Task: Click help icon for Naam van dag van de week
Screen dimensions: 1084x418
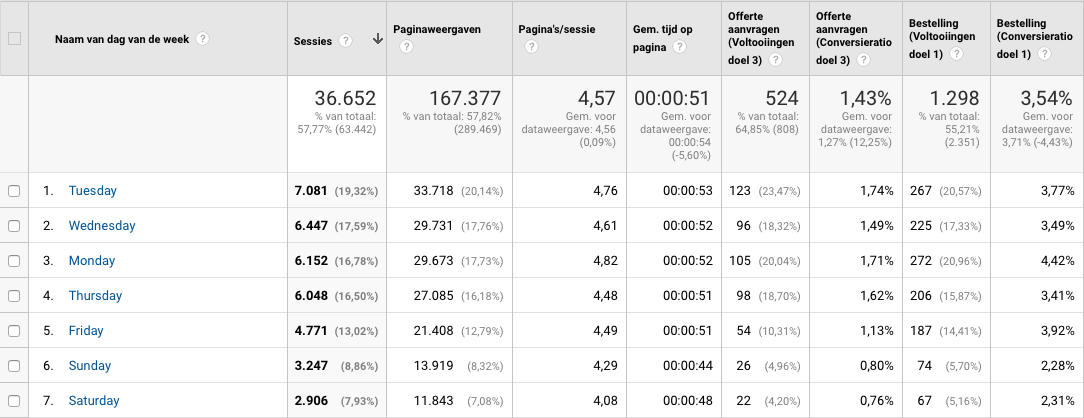Action: (203, 39)
